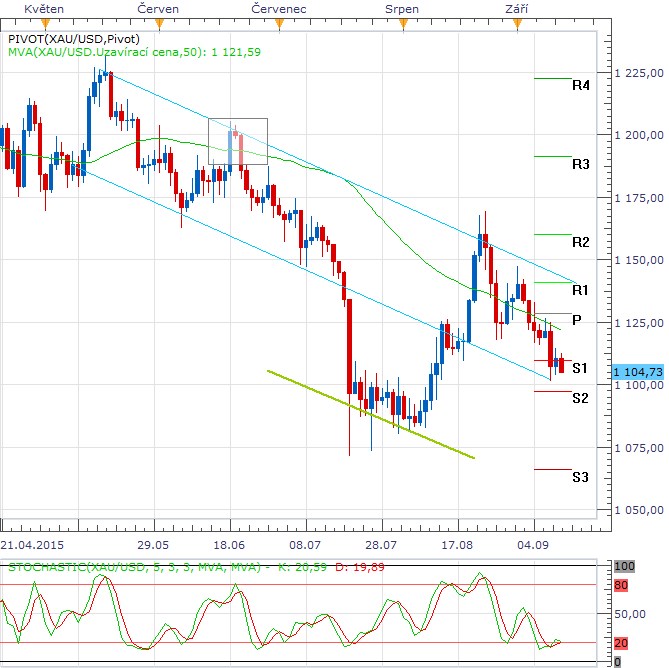Click the orange marker under Srpen
Screen dimensions: 669x668
(x=402, y=21)
